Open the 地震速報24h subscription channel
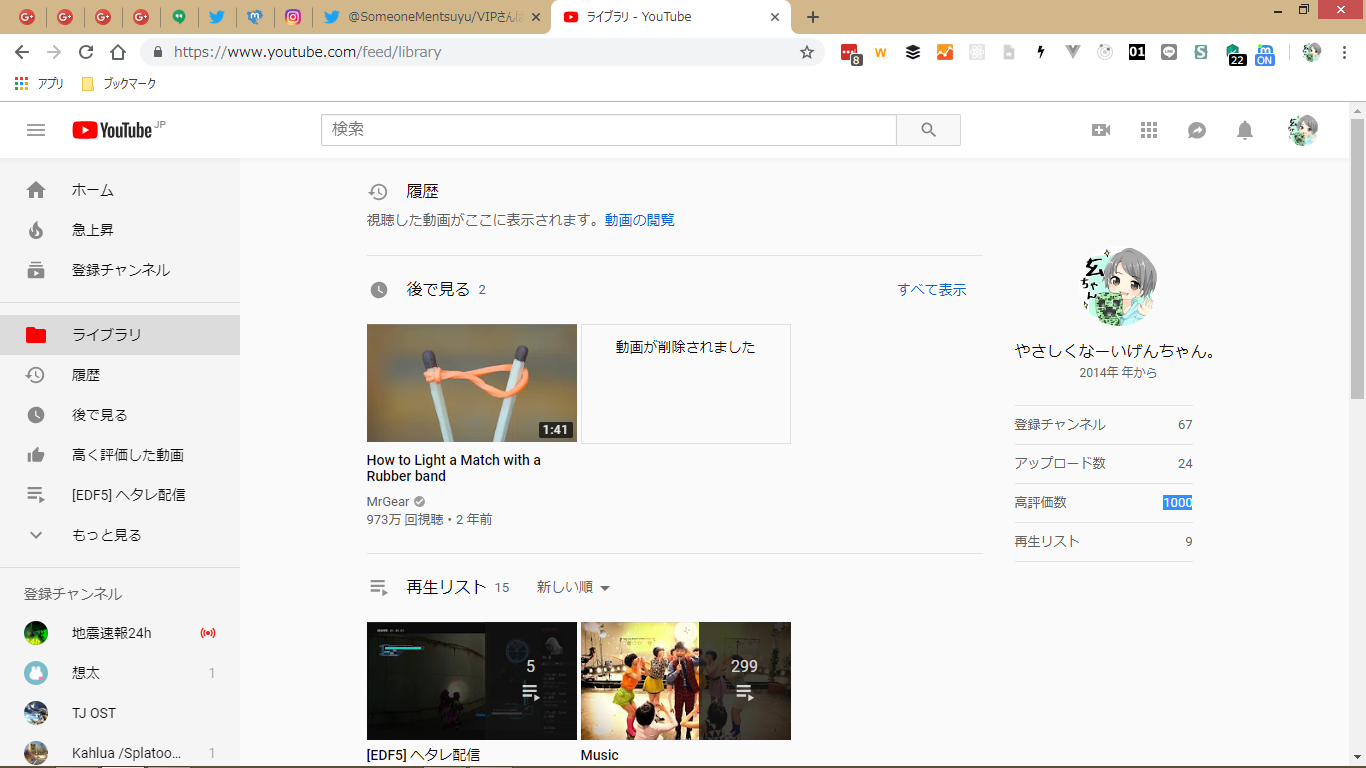 pos(111,633)
